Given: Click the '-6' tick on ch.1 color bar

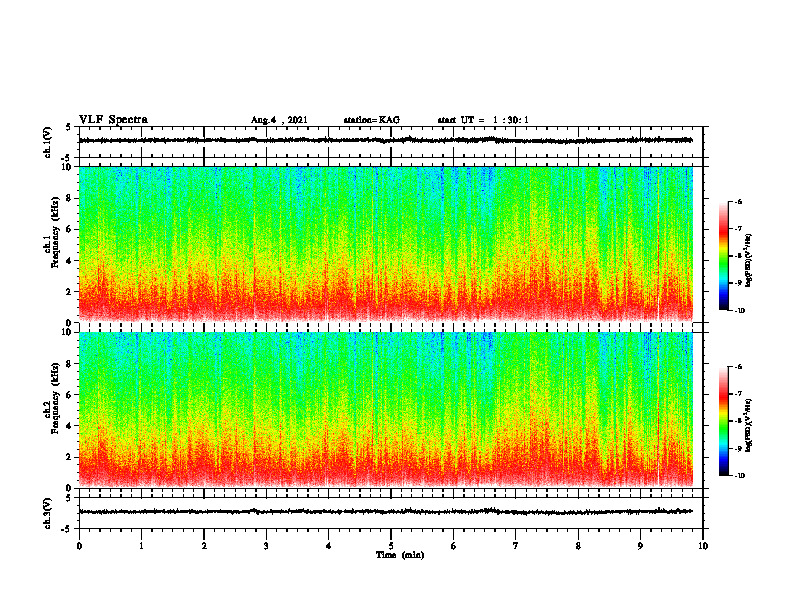Looking at the screenshot, I should click(x=738, y=201).
